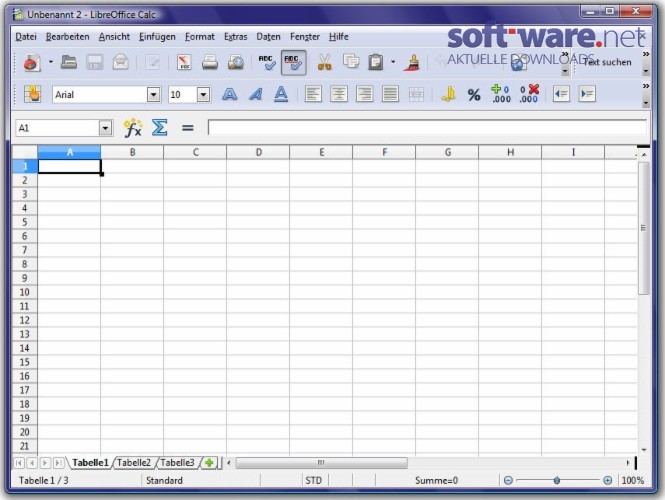The height and width of the screenshot is (500, 665).
Task: Zoom in with the plus button
Action: pos(607,480)
